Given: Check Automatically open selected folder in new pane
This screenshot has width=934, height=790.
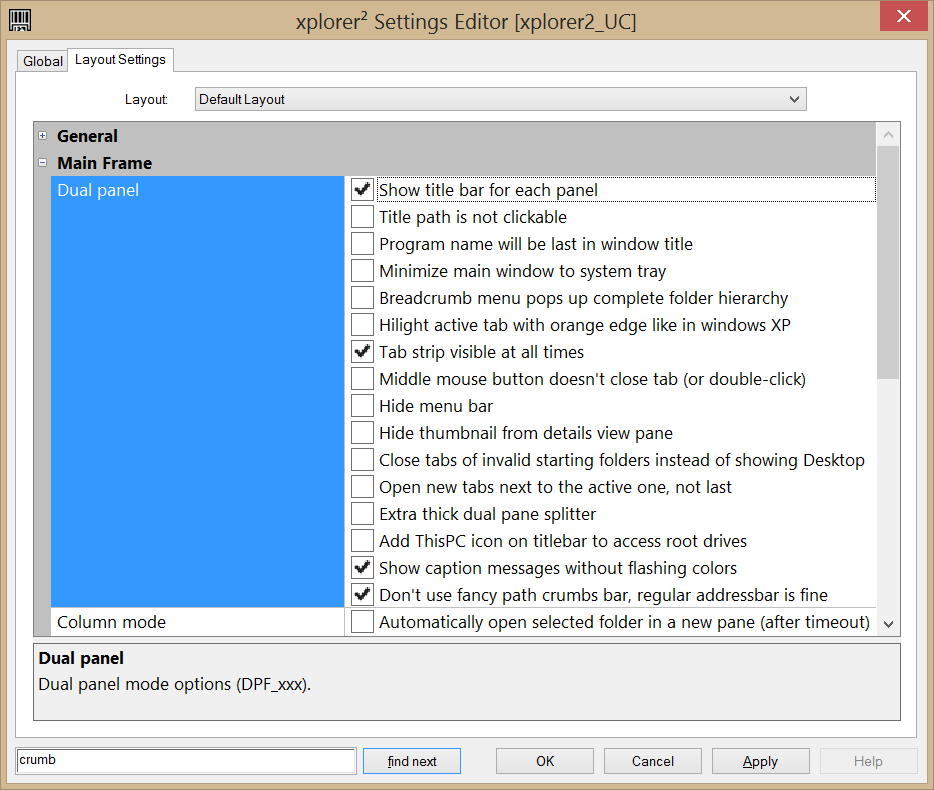Looking at the screenshot, I should (x=362, y=622).
